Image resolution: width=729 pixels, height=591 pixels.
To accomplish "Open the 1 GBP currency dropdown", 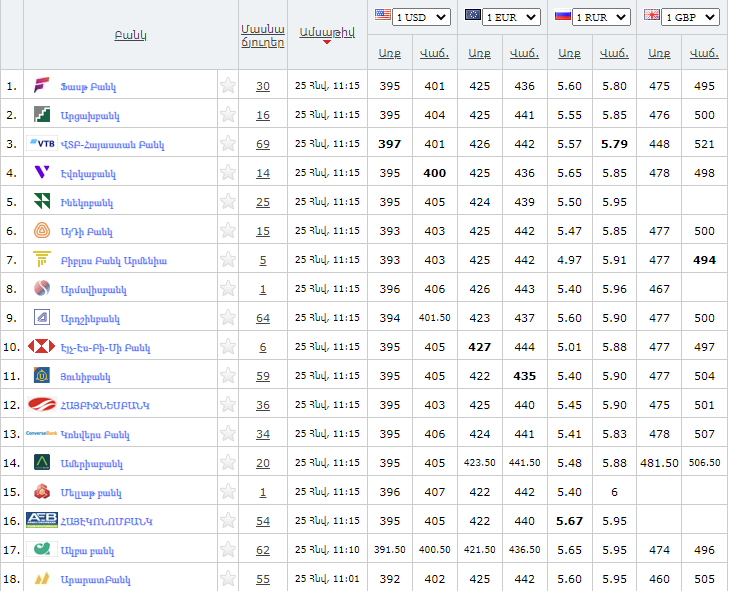I will [x=691, y=17].
